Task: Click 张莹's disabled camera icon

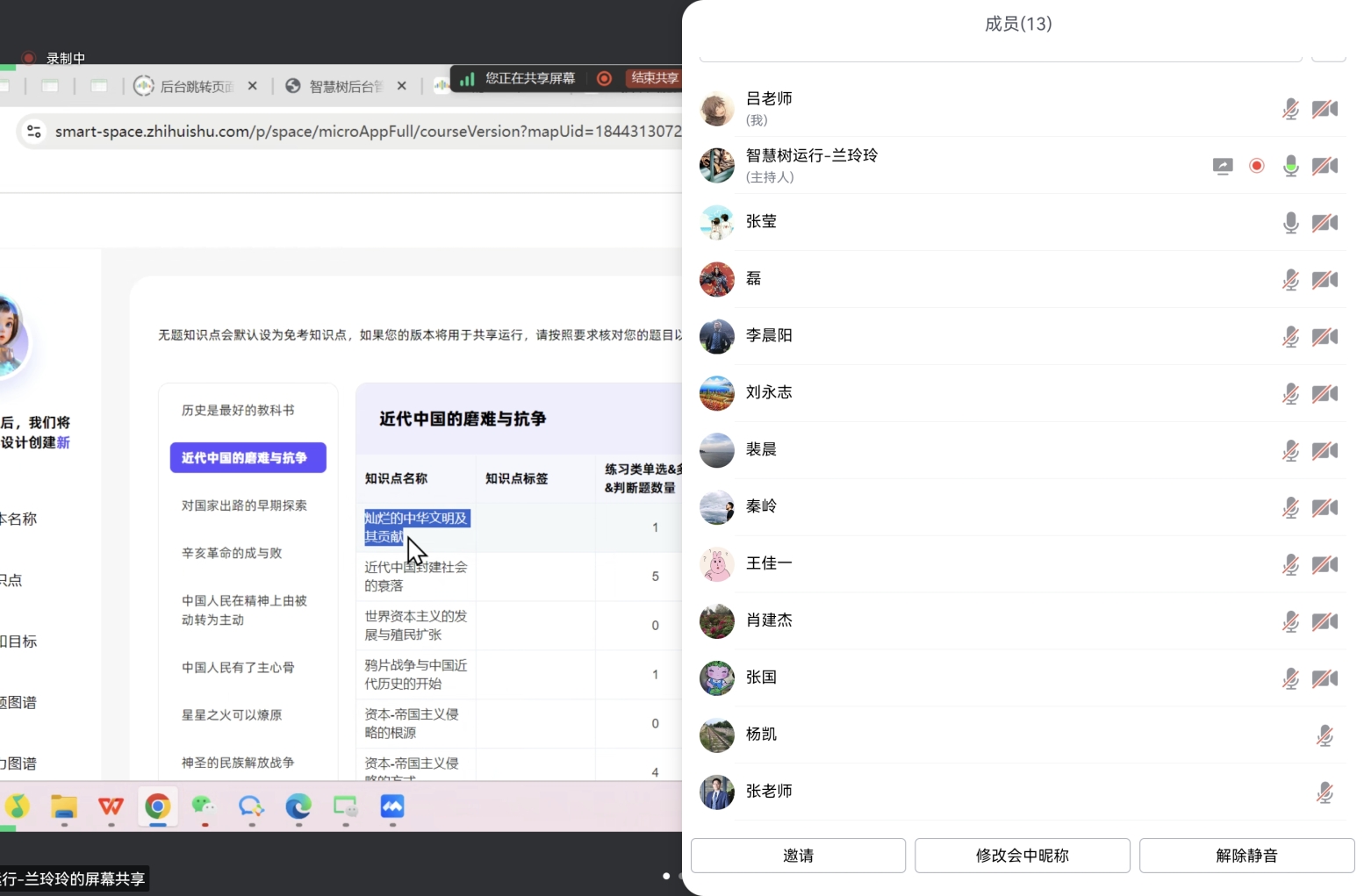Action: [x=1325, y=222]
